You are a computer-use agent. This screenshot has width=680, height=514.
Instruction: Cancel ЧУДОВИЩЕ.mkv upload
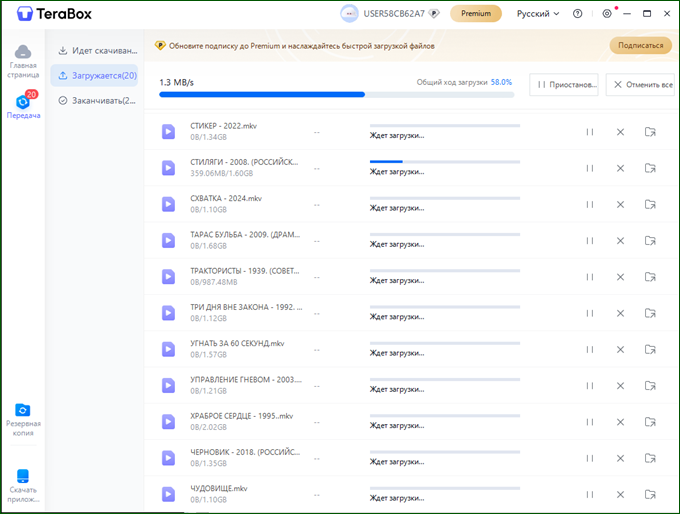pos(621,494)
